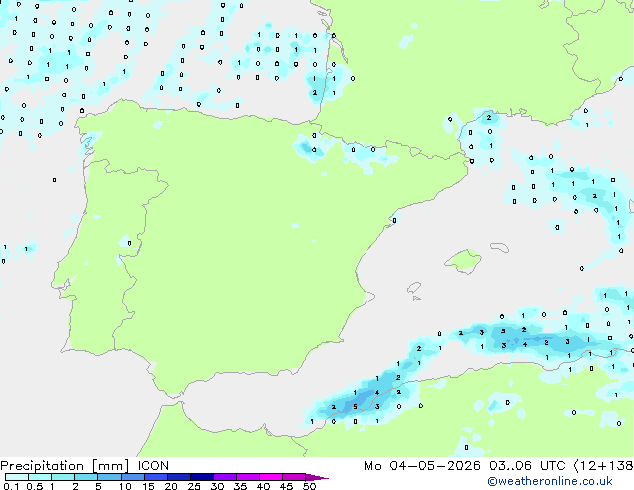The image size is (634, 490).
Task: Click the 15–20 mm blue swatch
Action: 156,477
